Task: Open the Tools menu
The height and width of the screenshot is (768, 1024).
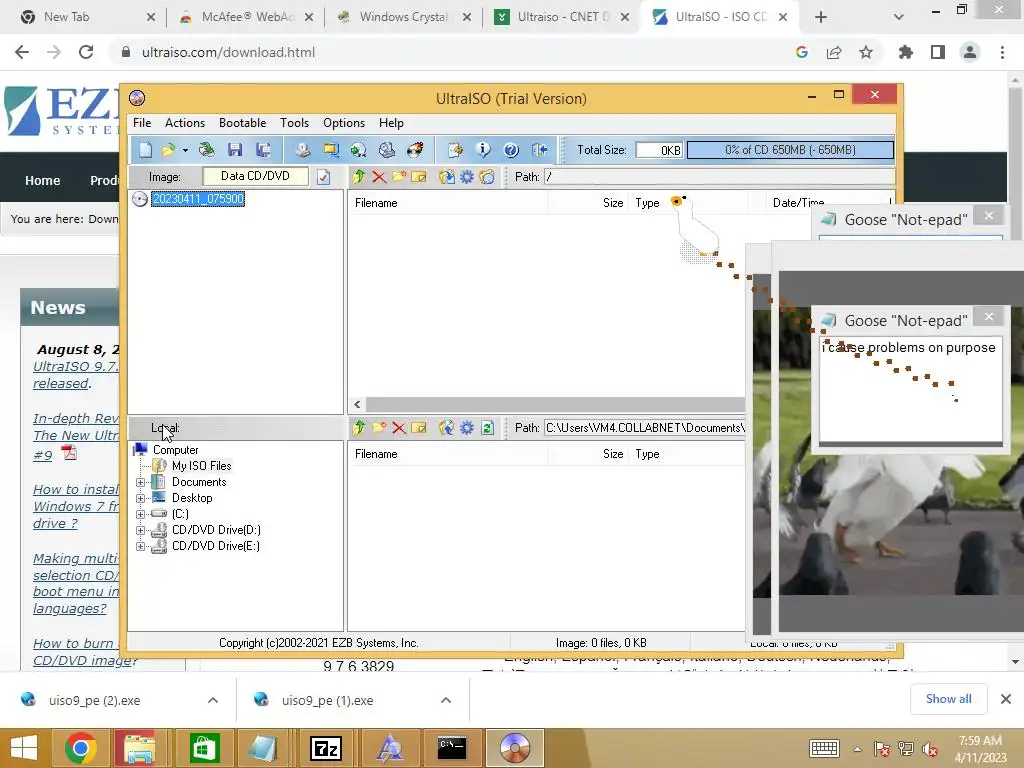Action: pyautogui.click(x=295, y=123)
